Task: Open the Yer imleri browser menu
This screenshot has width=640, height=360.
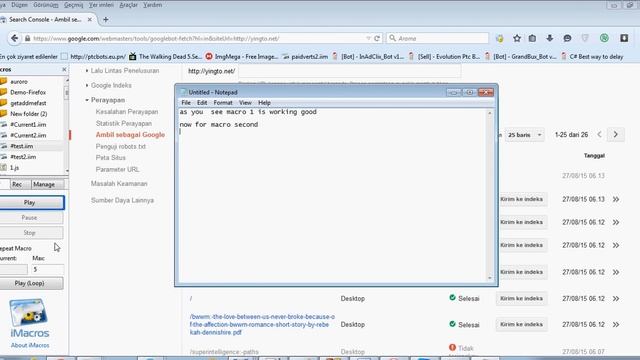Action: tap(101, 5)
